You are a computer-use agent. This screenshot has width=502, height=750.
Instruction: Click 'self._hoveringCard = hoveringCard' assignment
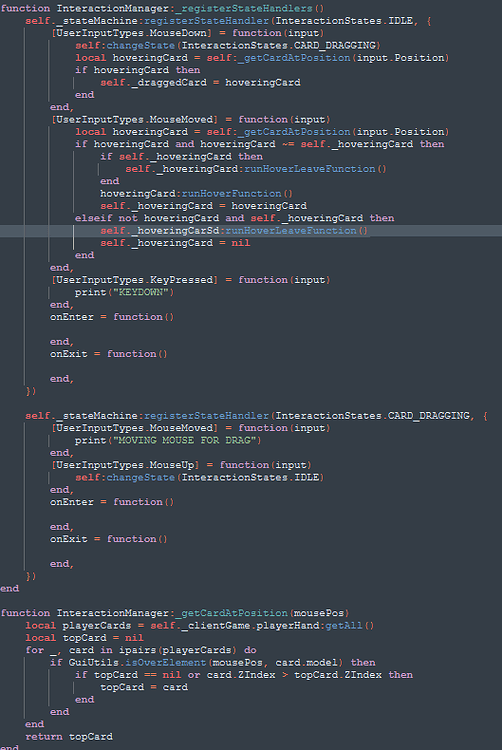click(204, 206)
